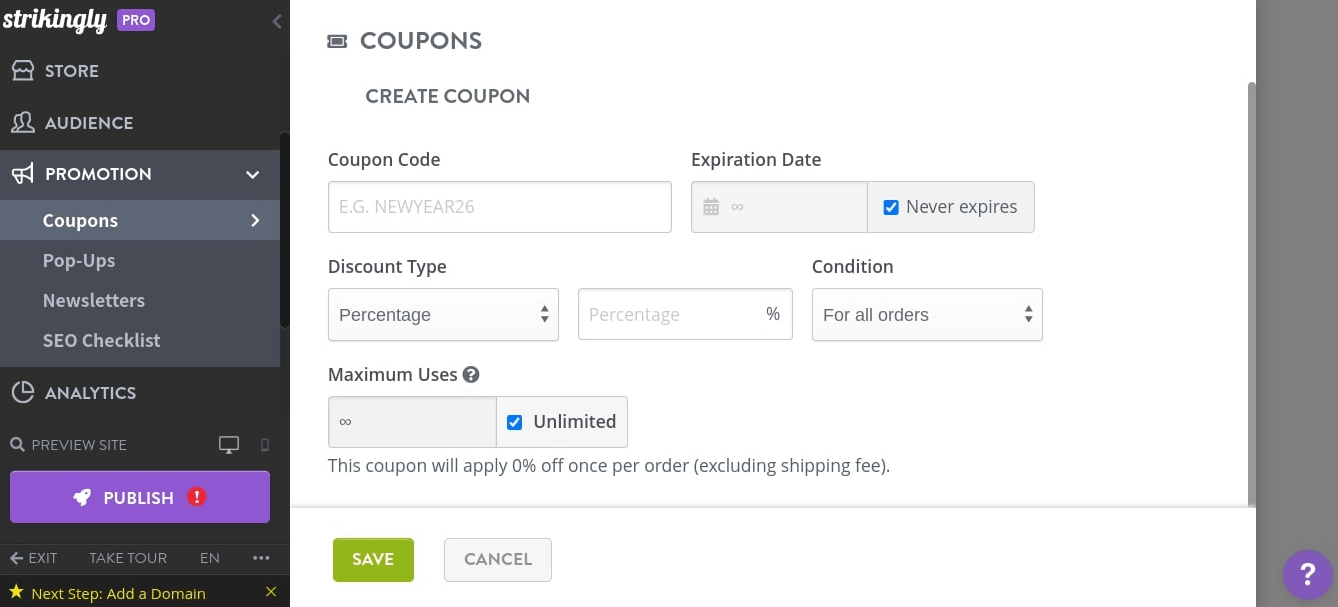Switch to mobile preview phone icon

pyautogui.click(x=264, y=444)
